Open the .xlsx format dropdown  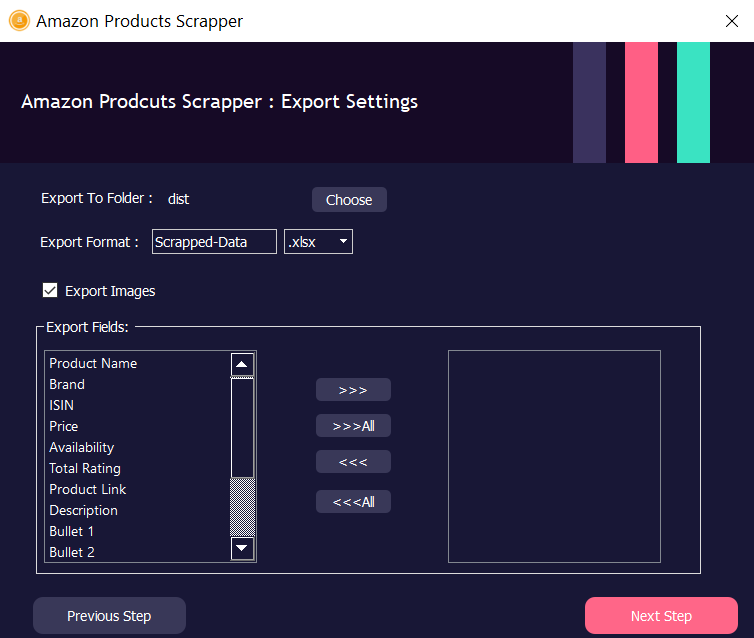(318, 241)
